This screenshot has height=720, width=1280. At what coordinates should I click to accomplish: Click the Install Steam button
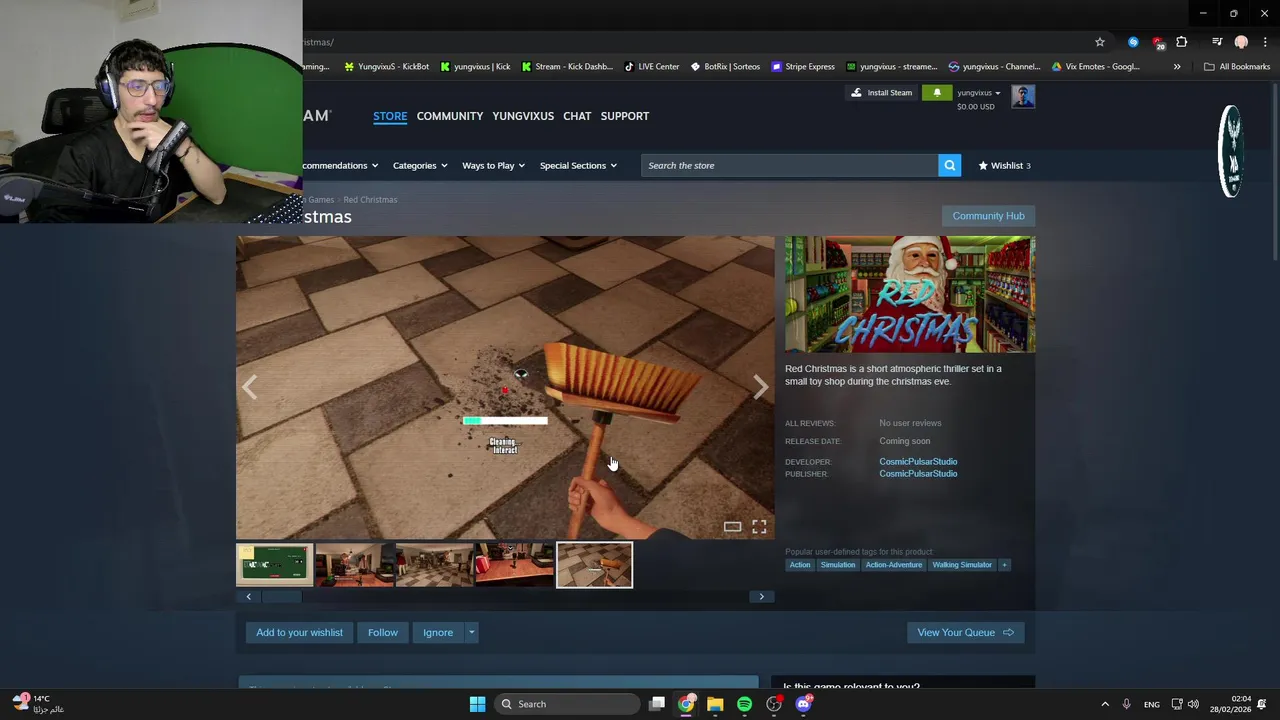[882, 93]
